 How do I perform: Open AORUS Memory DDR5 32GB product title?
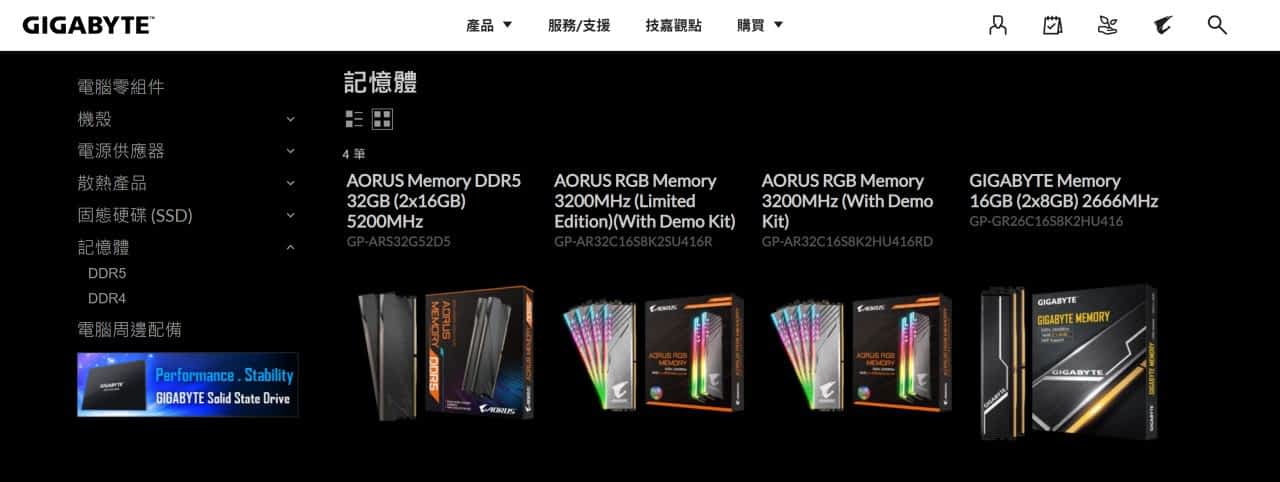(434, 201)
